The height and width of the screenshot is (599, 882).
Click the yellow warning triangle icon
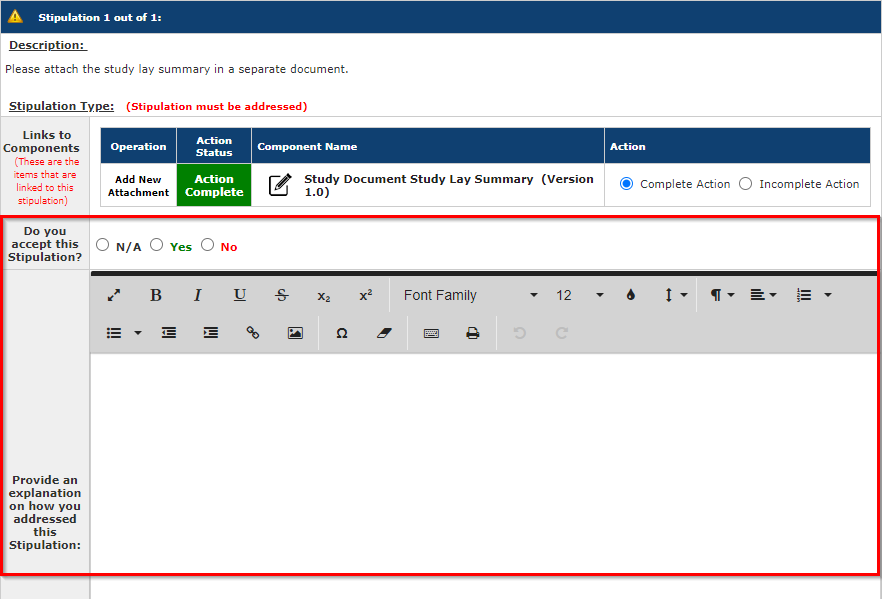[x=15, y=16]
